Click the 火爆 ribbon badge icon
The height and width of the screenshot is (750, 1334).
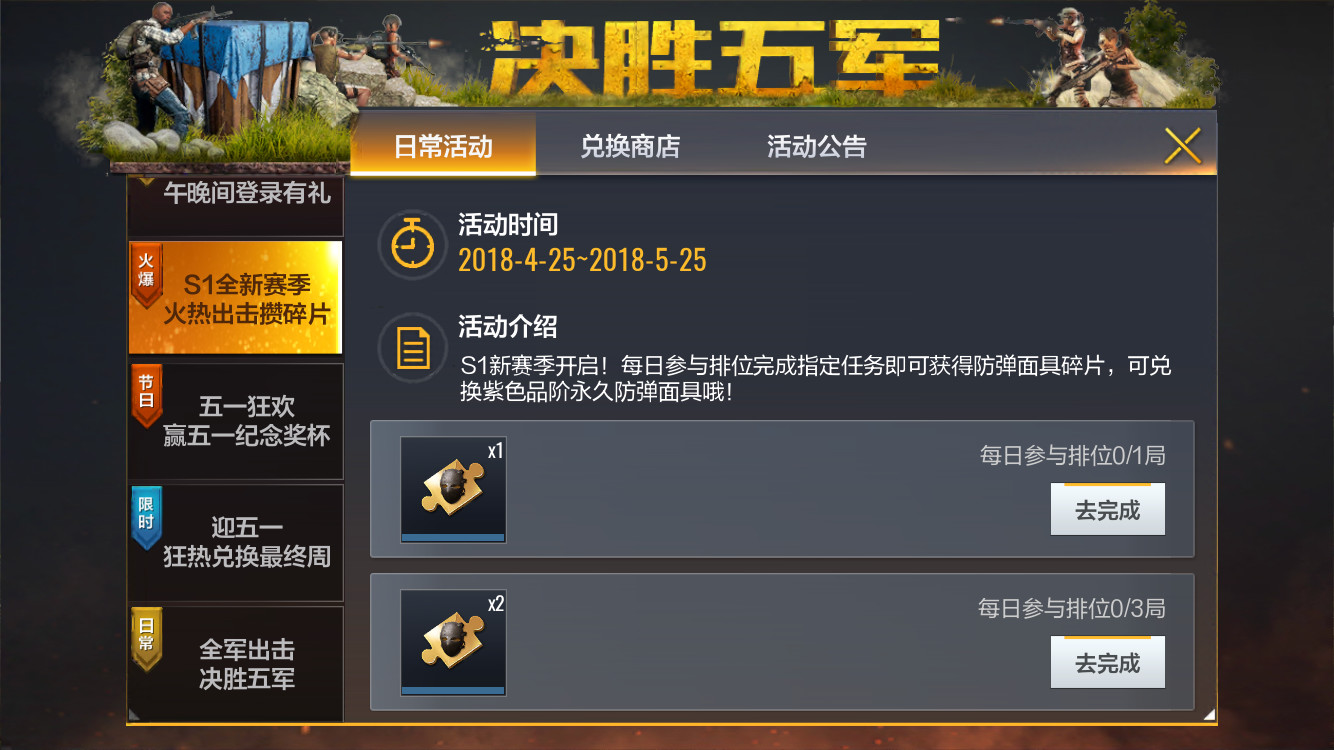pyautogui.click(x=146, y=274)
